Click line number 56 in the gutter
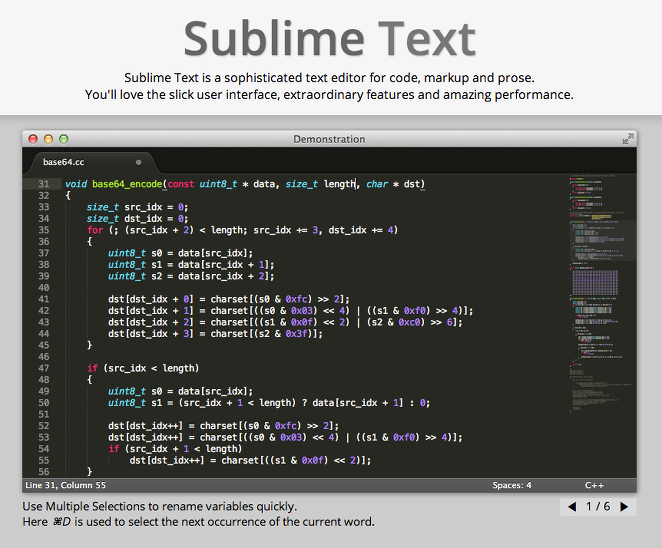The width and height of the screenshot is (662, 548). pos(44,472)
